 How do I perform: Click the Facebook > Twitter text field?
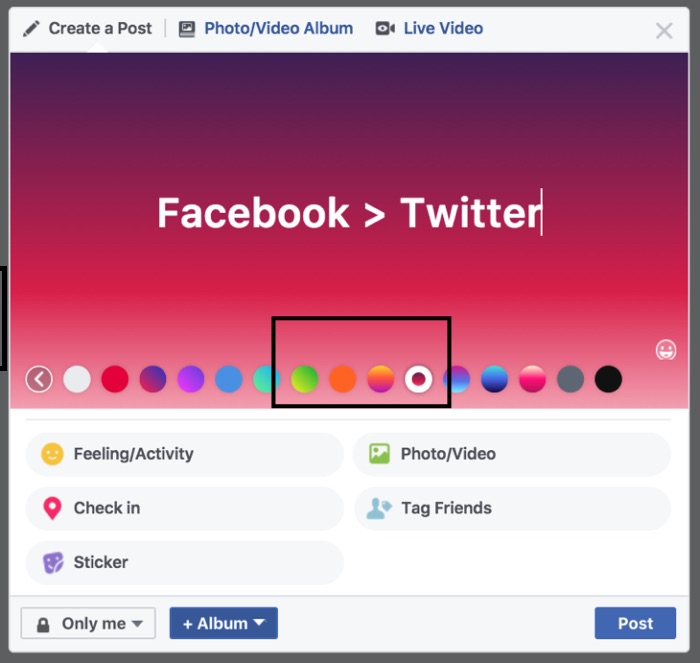pyautogui.click(x=349, y=213)
